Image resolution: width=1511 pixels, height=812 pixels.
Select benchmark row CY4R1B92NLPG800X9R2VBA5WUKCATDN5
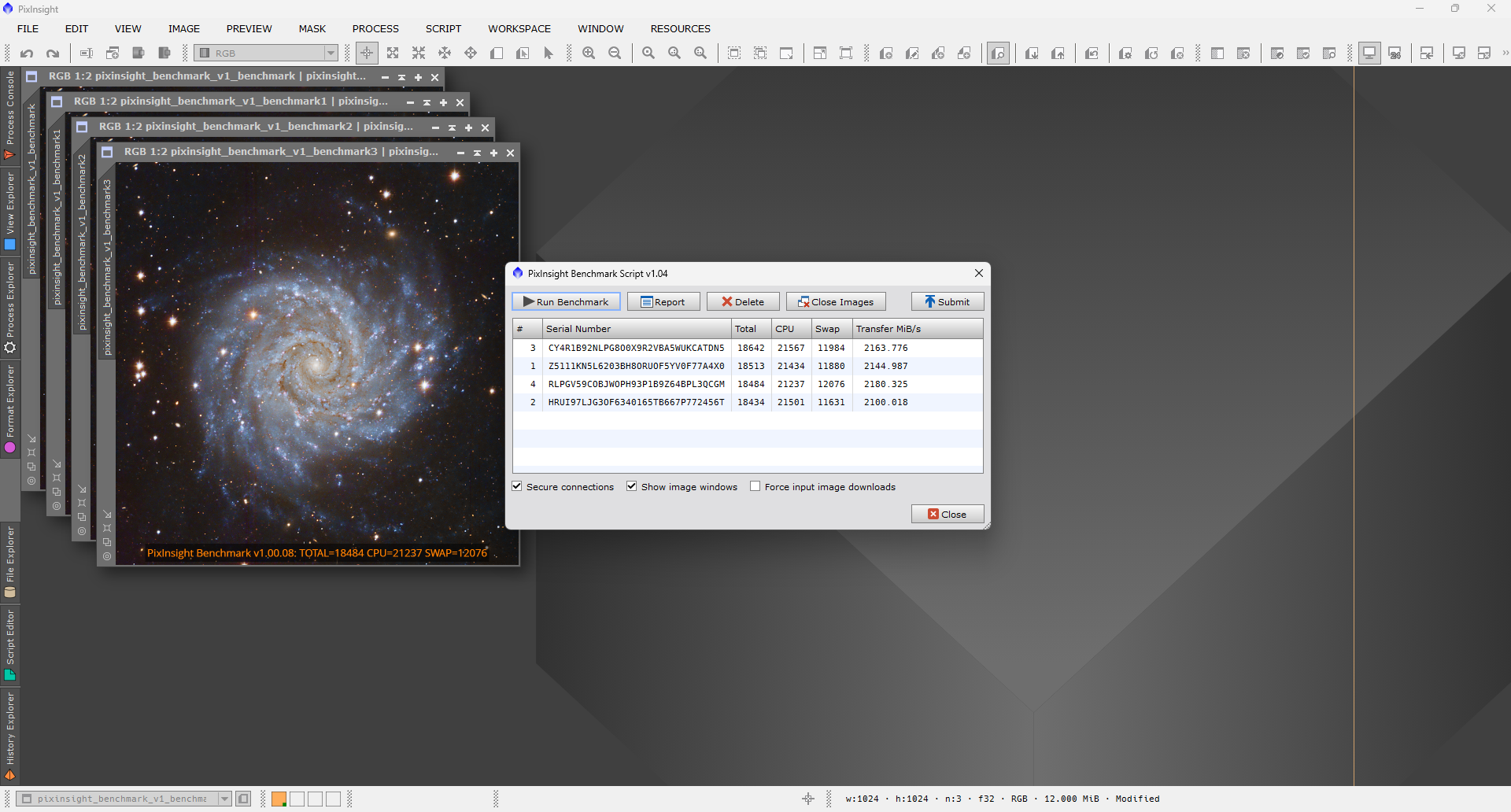click(x=748, y=348)
